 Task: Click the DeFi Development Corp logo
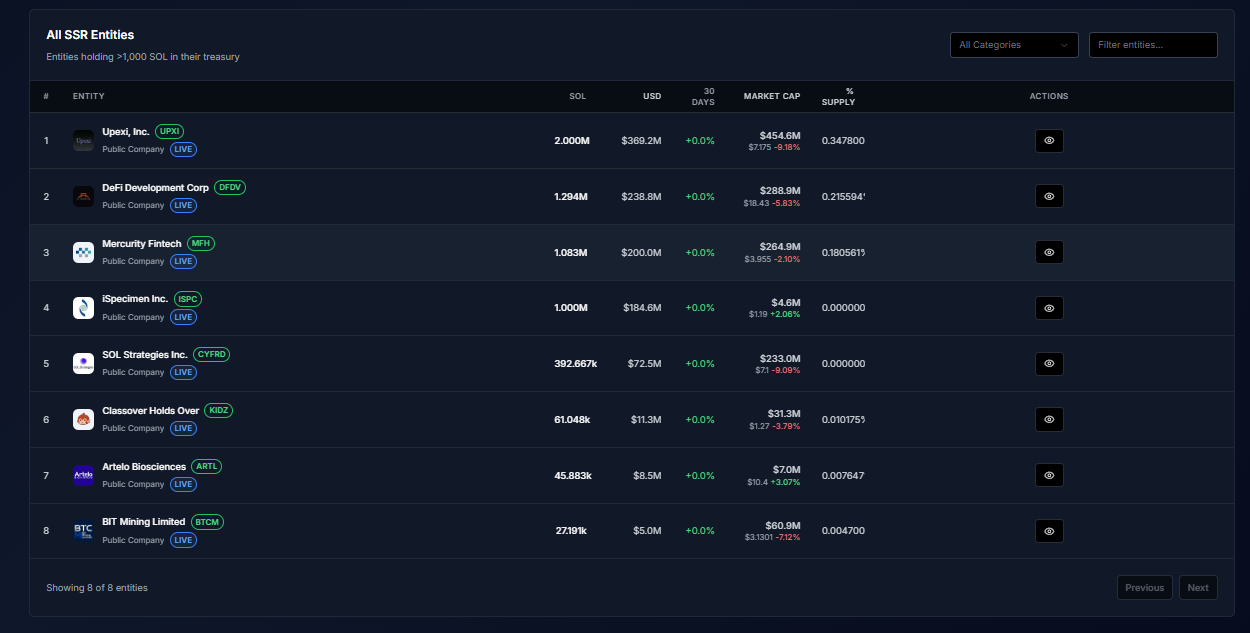coord(83,197)
